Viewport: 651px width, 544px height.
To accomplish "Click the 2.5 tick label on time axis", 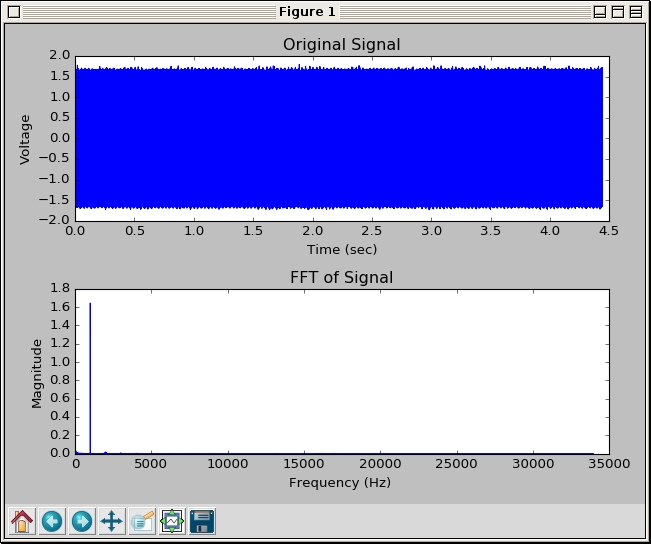I will 372,231.
